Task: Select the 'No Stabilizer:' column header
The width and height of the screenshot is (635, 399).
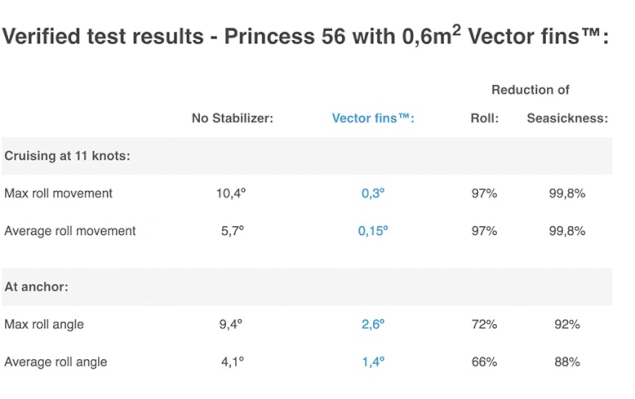Action: (232, 118)
